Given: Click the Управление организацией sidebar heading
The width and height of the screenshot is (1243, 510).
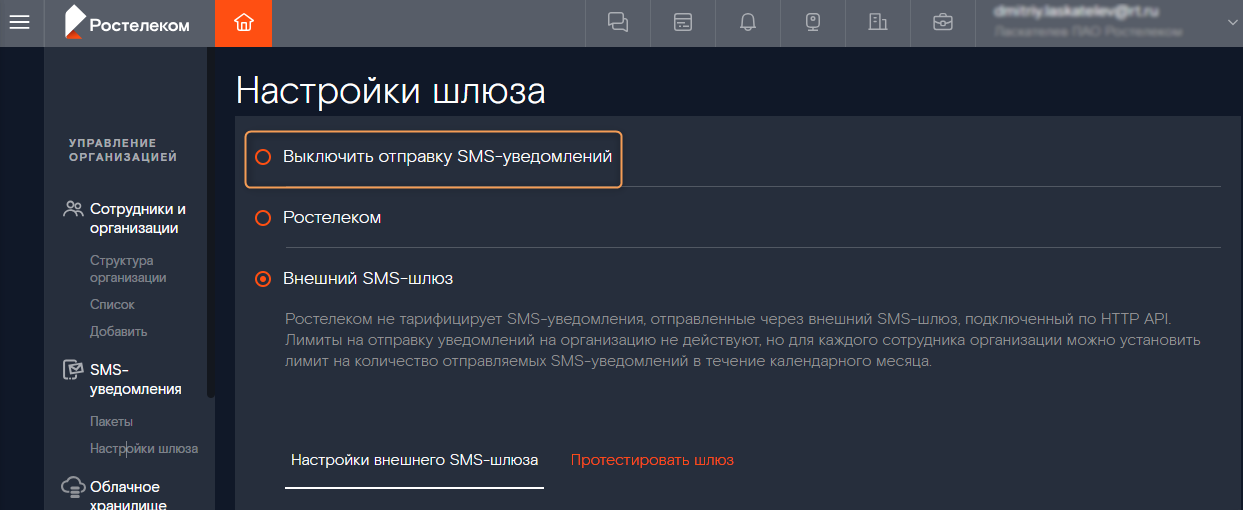Looking at the screenshot, I should tap(123, 150).
